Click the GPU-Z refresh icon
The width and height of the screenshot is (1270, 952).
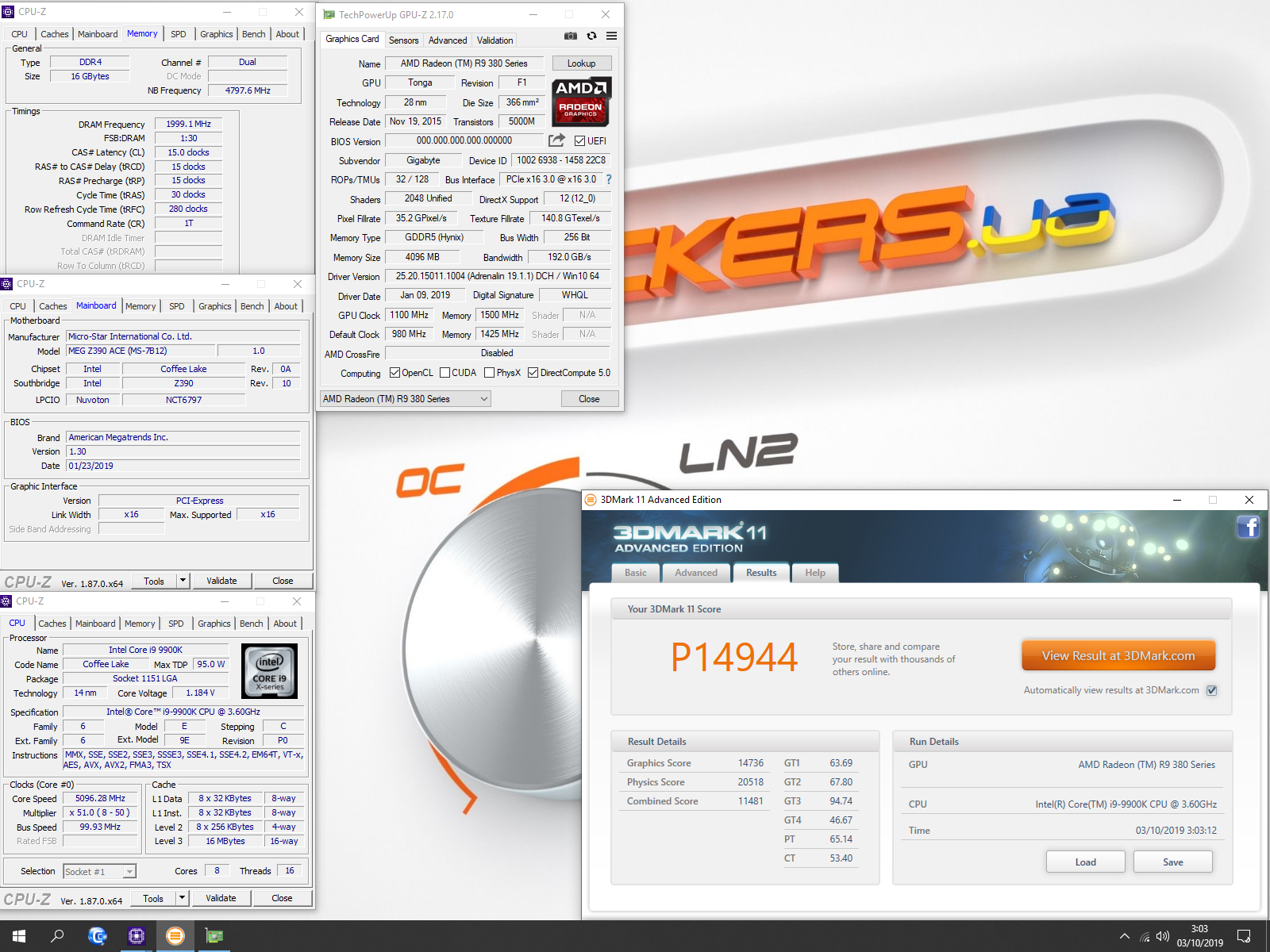[591, 36]
